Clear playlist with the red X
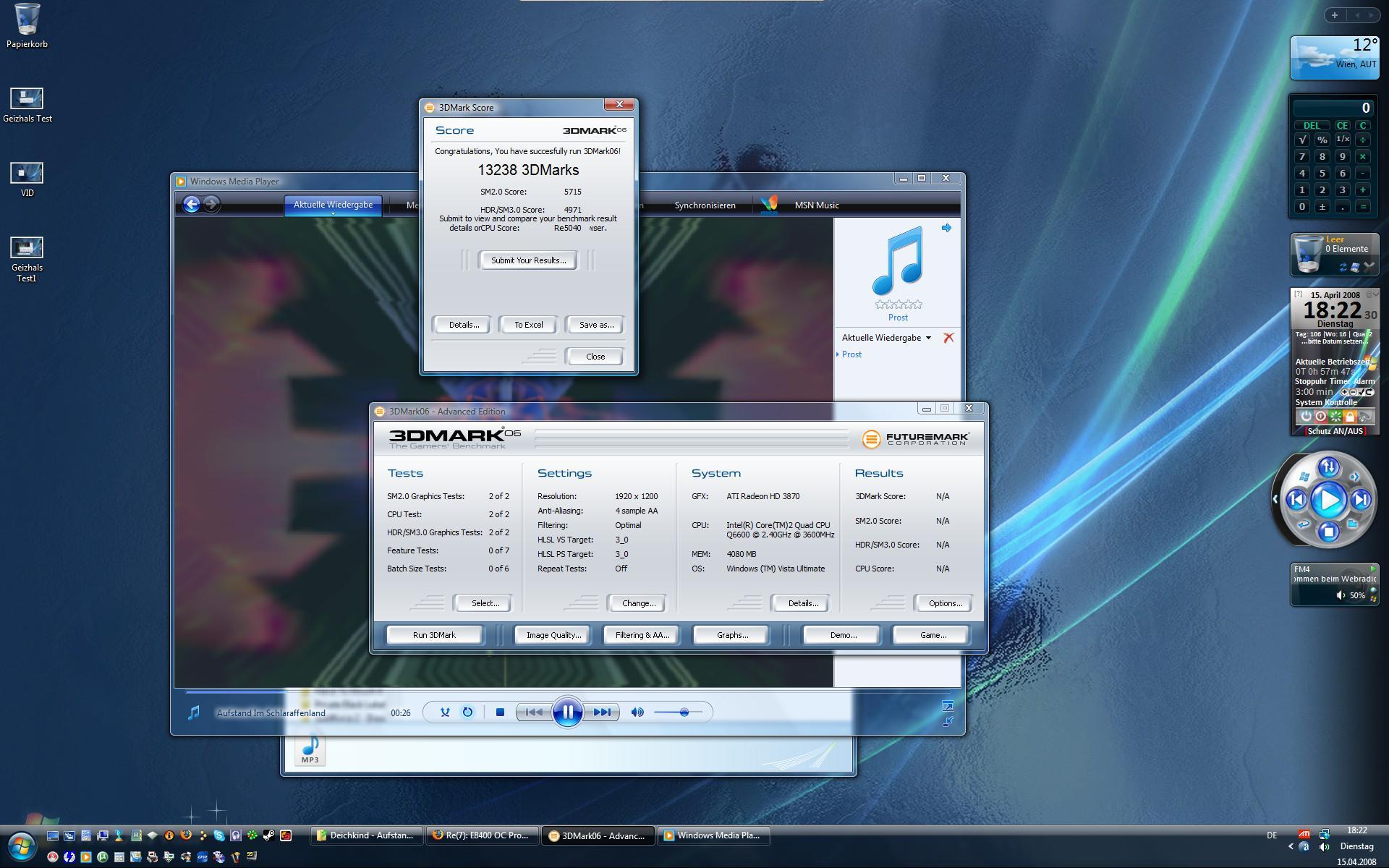Viewport: 1389px width, 868px height. [x=948, y=338]
